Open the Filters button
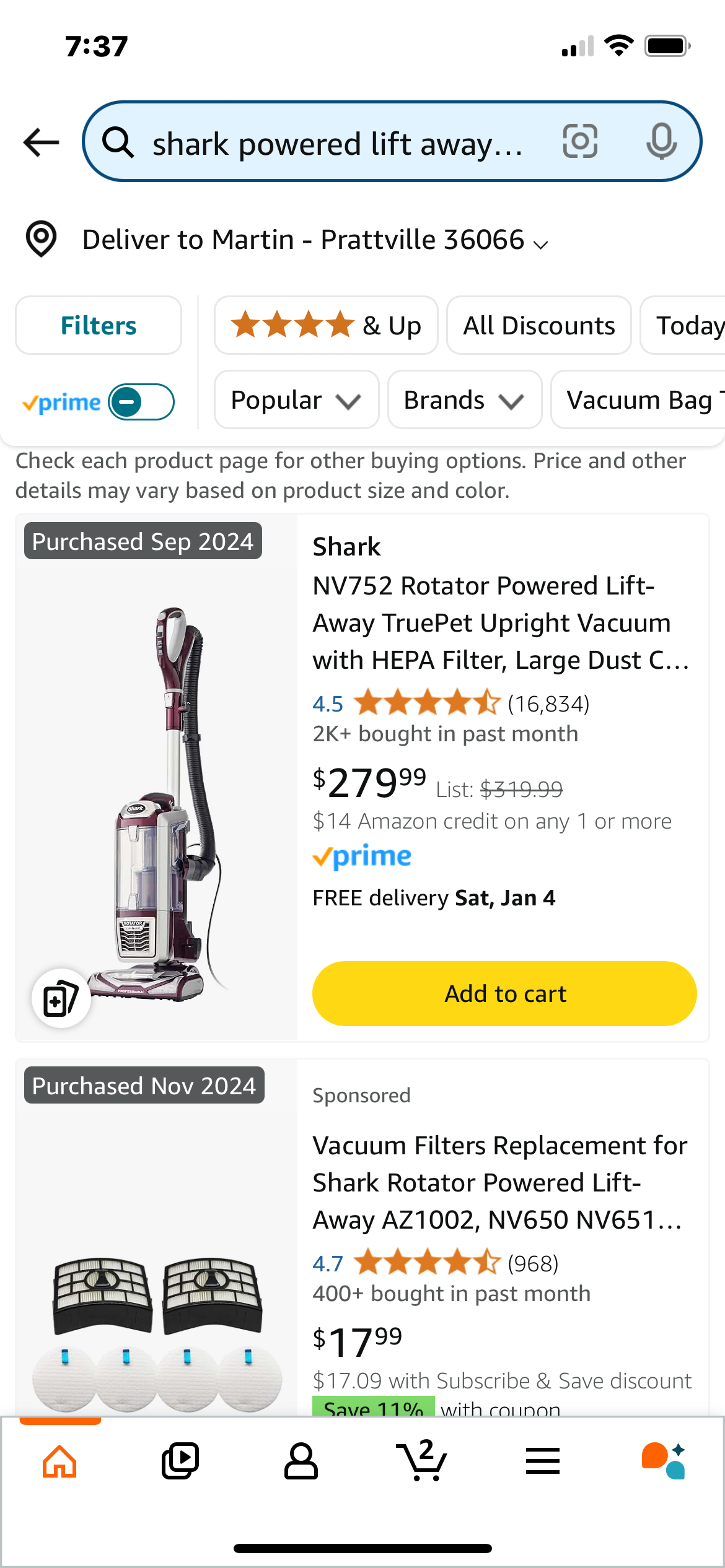 click(x=99, y=326)
